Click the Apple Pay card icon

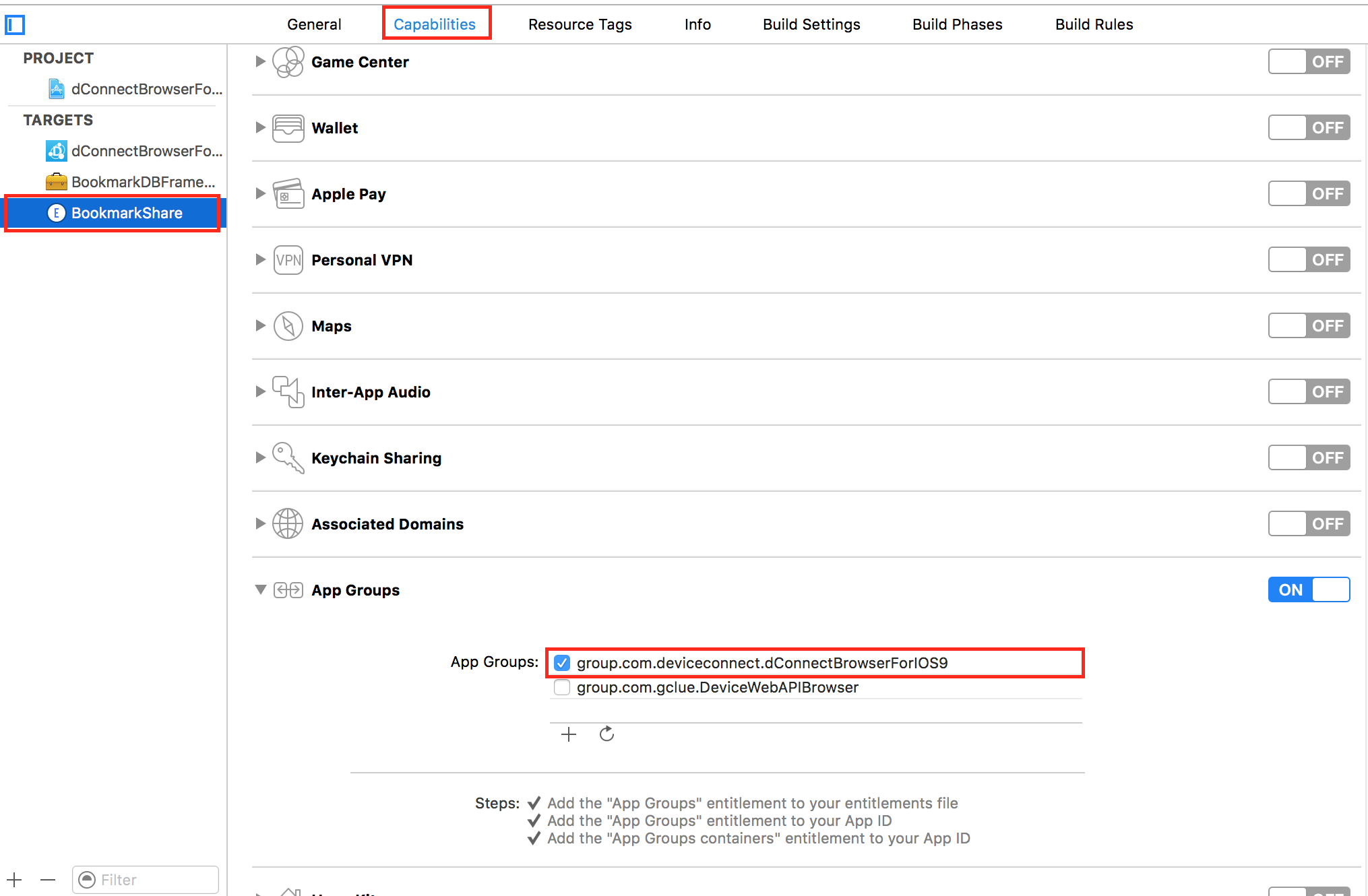[288, 194]
